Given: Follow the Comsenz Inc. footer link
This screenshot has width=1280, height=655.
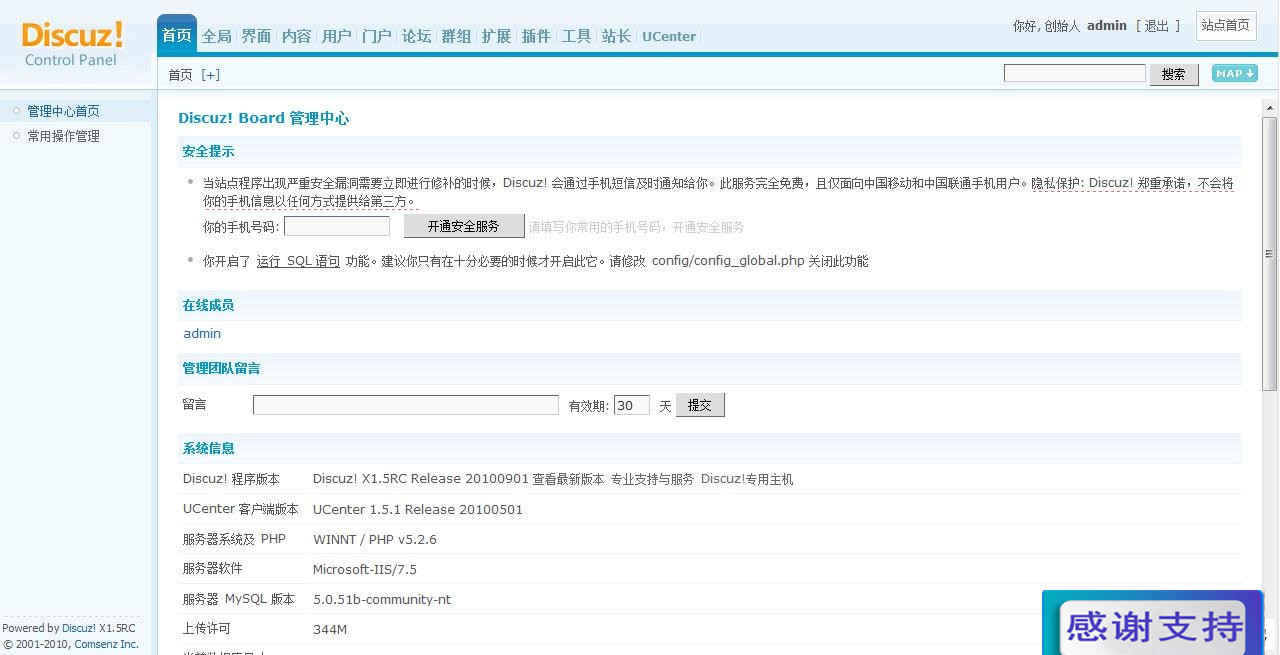Looking at the screenshot, I should coord(106,644).
